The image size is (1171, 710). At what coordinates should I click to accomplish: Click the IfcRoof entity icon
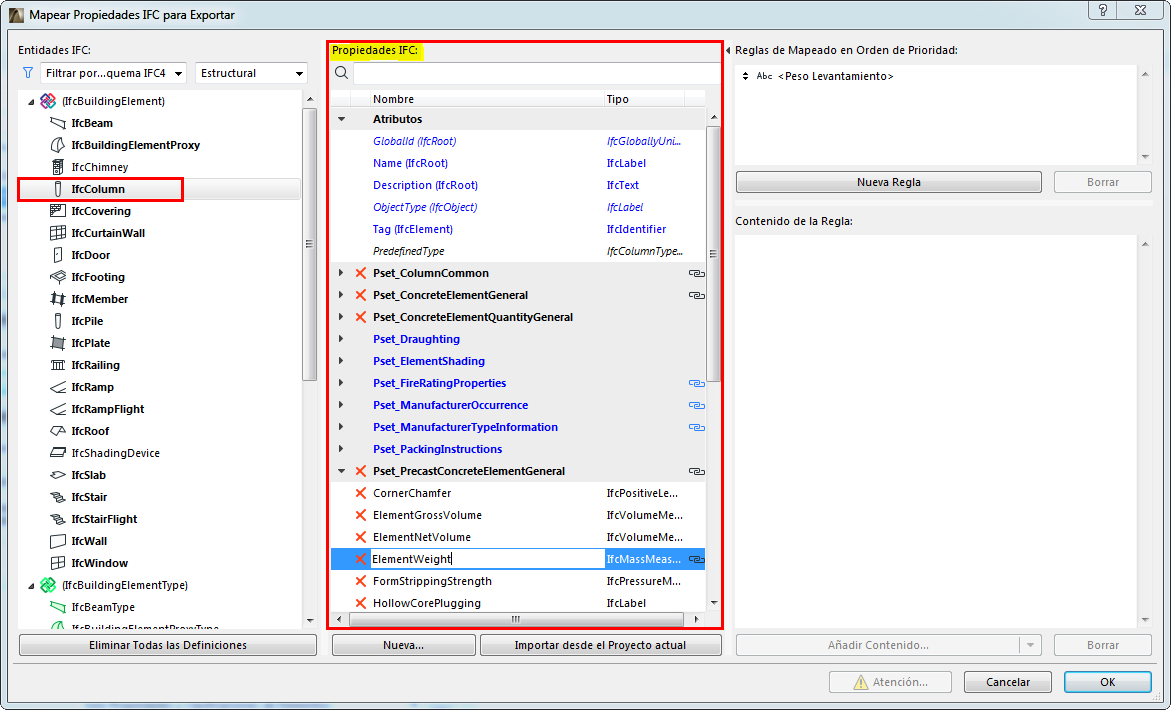[x=58, y=432]
